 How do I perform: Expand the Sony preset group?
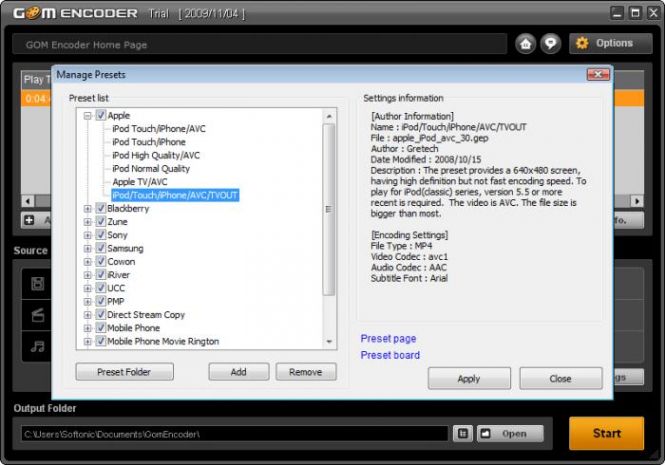pyautogui.click(x=88, y=235)
